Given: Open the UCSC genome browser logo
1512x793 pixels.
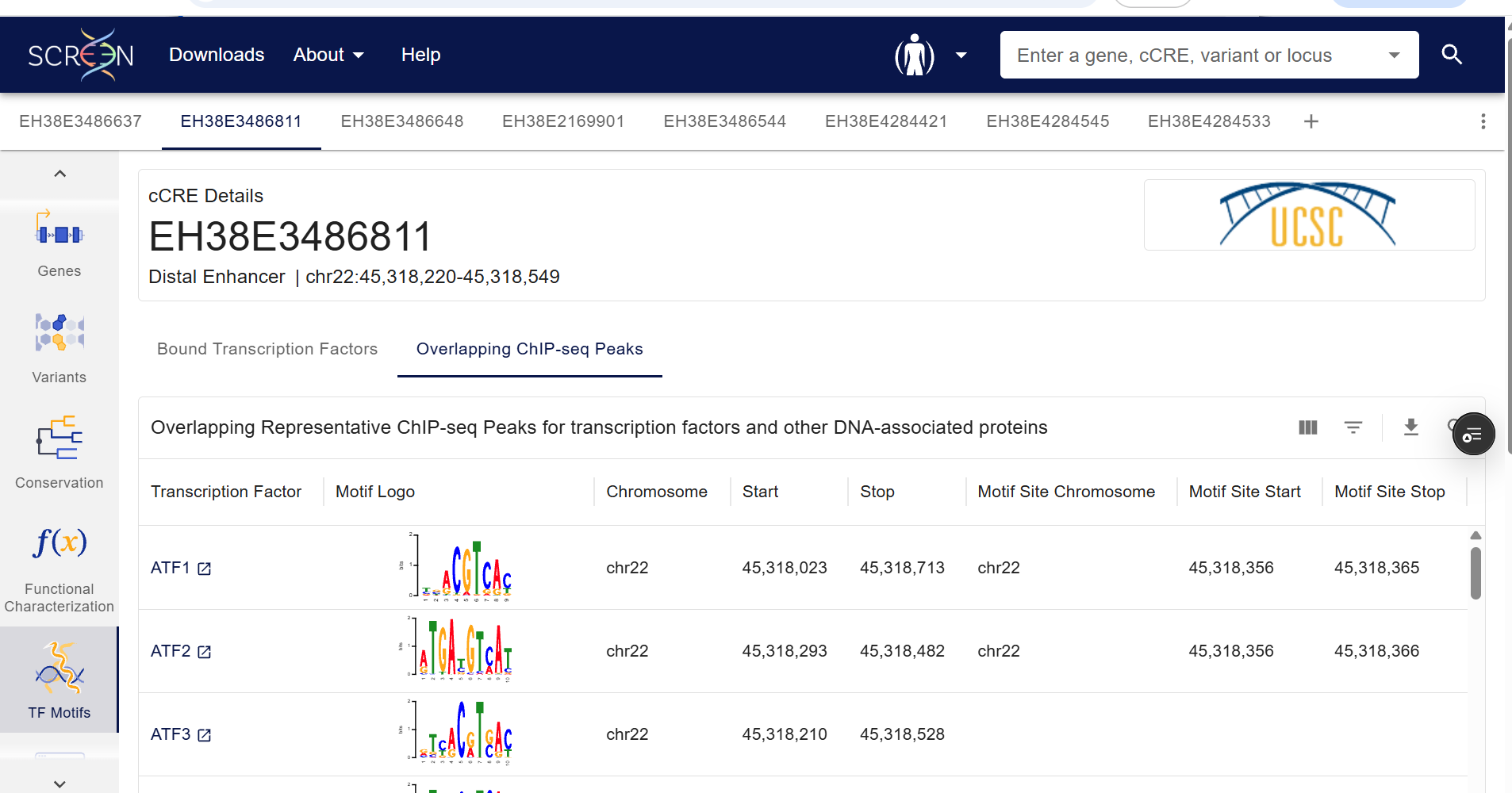Looking at the screenshot, I should [1309, 215].
